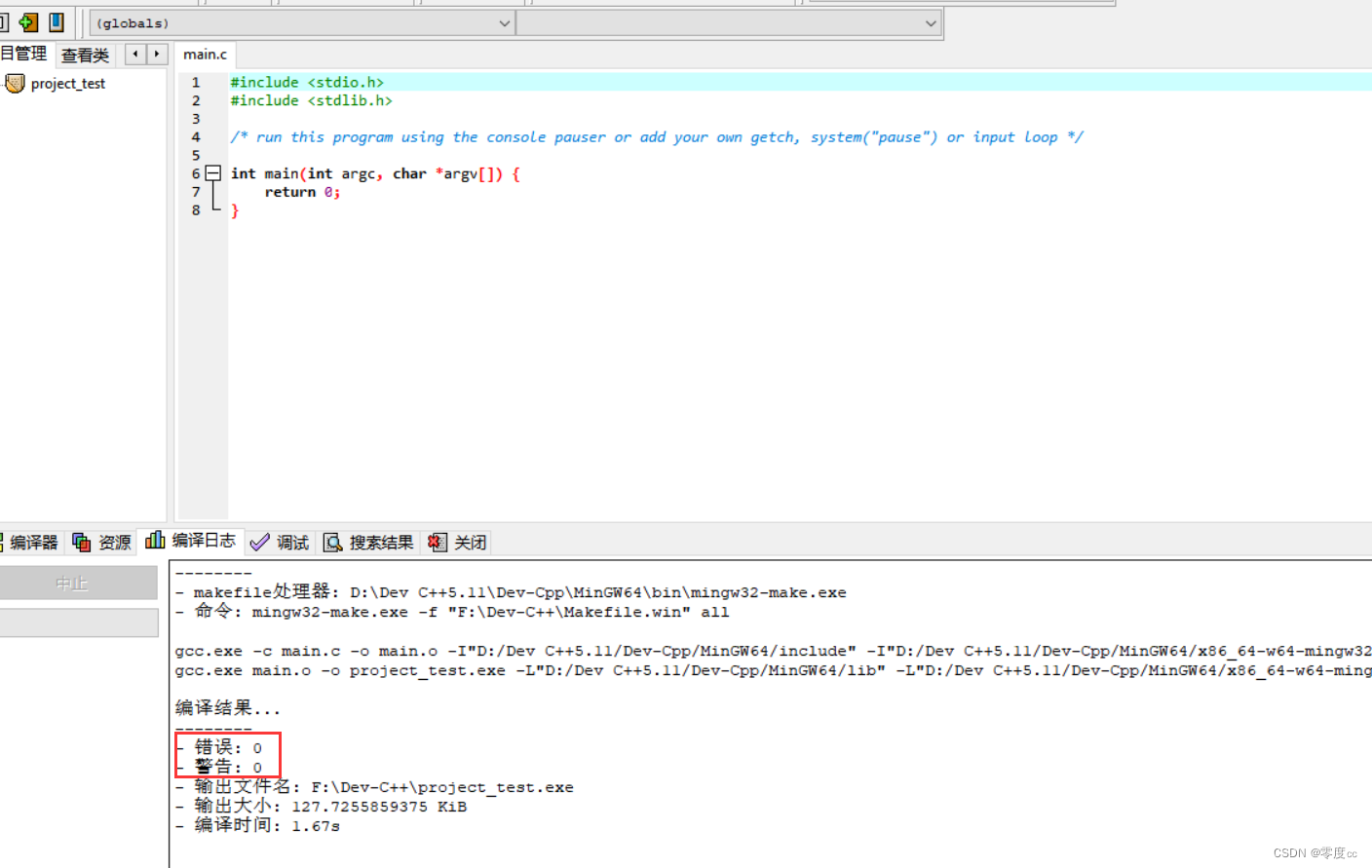The image size is (1372, 868).
Task: Click the 输出大小 127.7255859375 KiB line
Action: coord(322,806)
